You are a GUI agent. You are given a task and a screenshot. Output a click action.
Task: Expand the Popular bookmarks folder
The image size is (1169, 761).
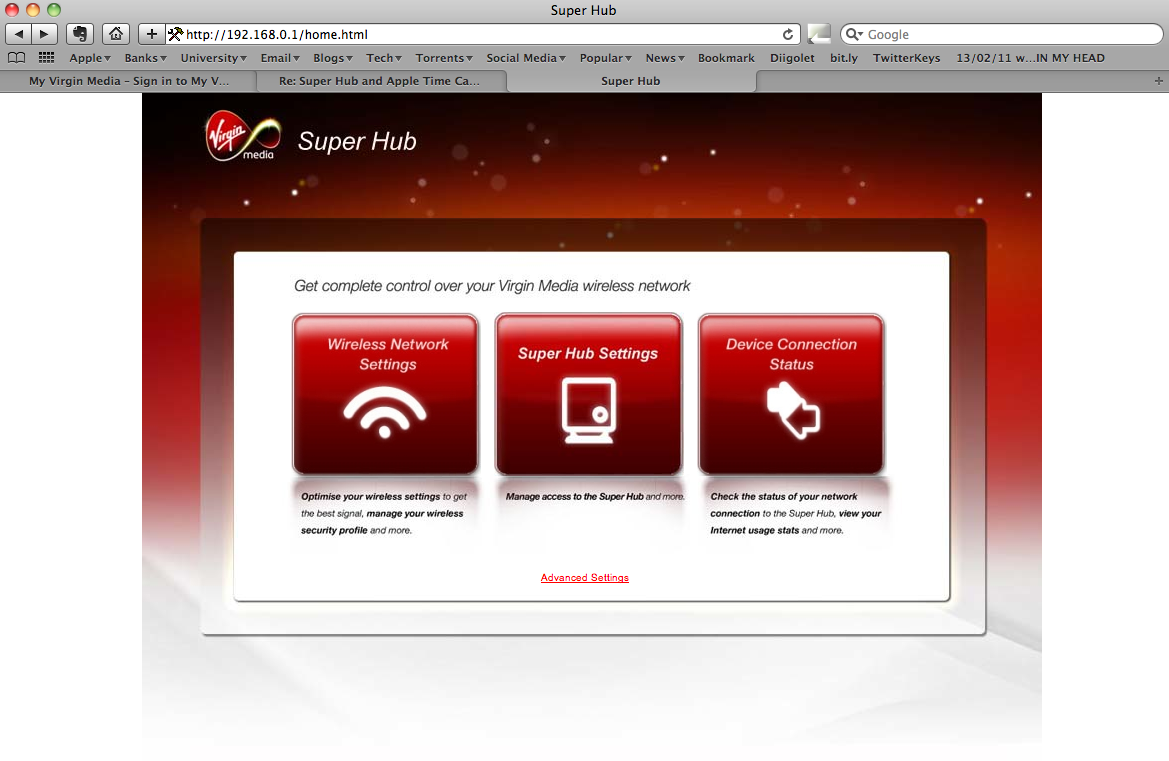click(x=605, y=57)
